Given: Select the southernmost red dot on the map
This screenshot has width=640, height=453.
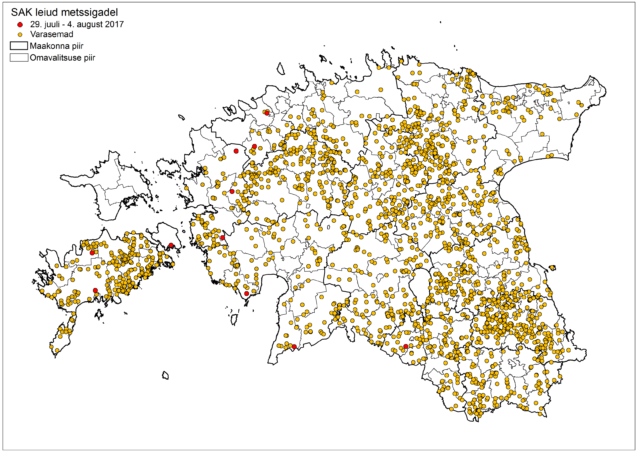Looking at the screenshot, I should pos(294,348).
